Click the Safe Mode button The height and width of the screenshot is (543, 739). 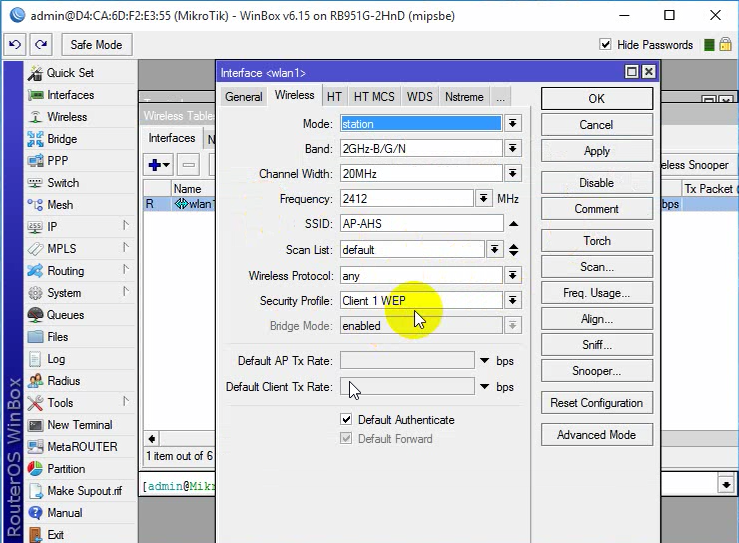pyautogui.click(x=97, y=45)
